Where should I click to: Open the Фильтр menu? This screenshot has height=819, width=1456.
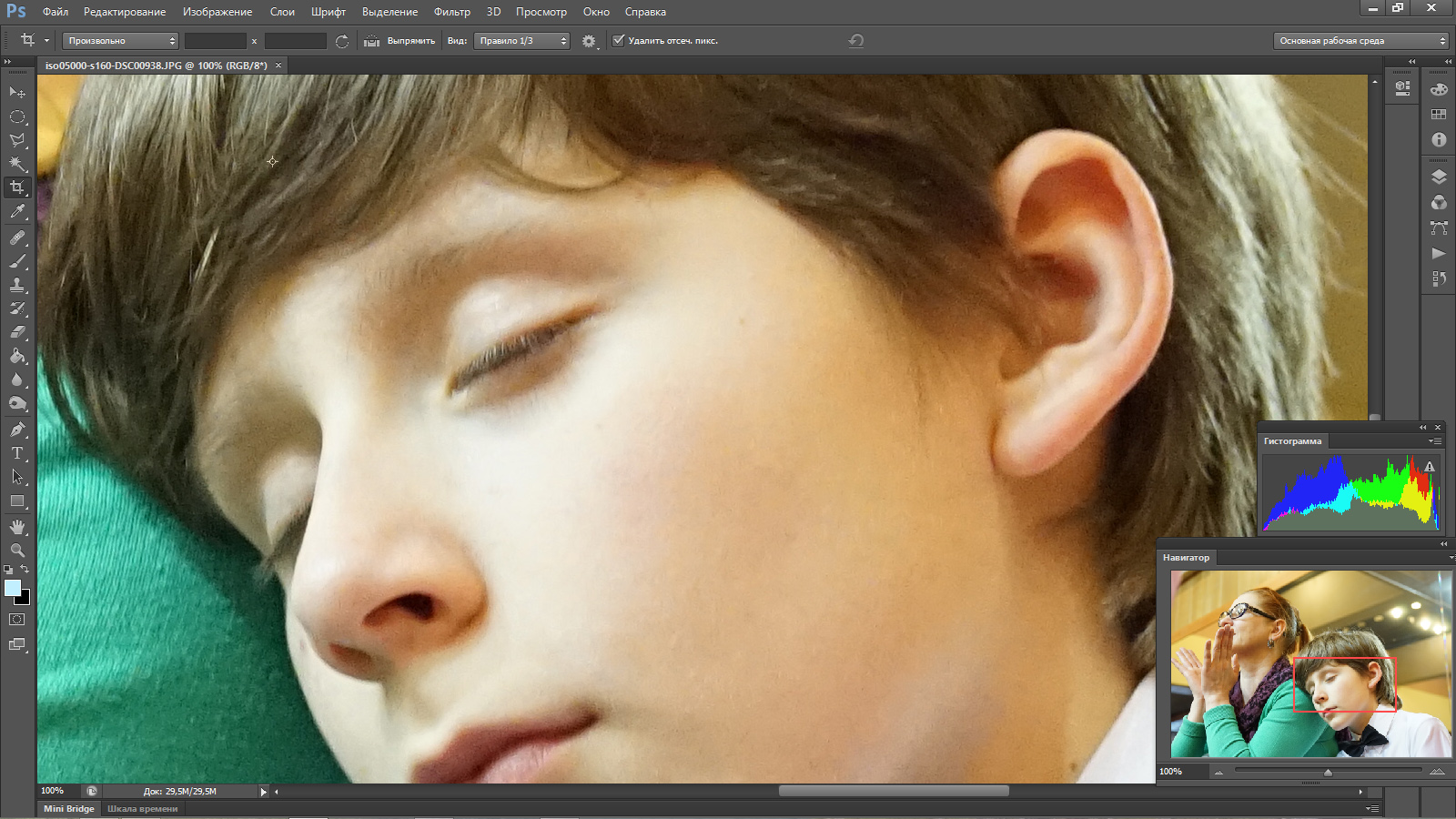[451, 12]
